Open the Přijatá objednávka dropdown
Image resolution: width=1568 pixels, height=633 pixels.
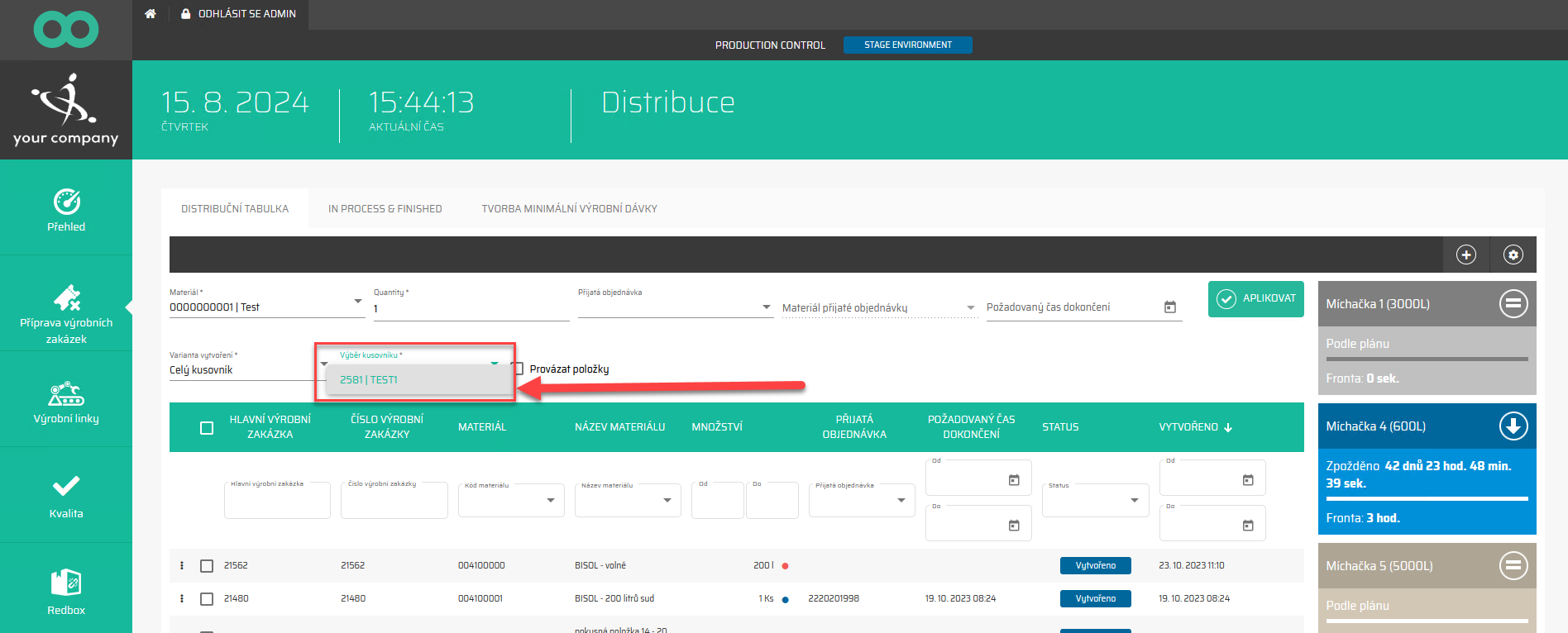(x=767, y=307)
